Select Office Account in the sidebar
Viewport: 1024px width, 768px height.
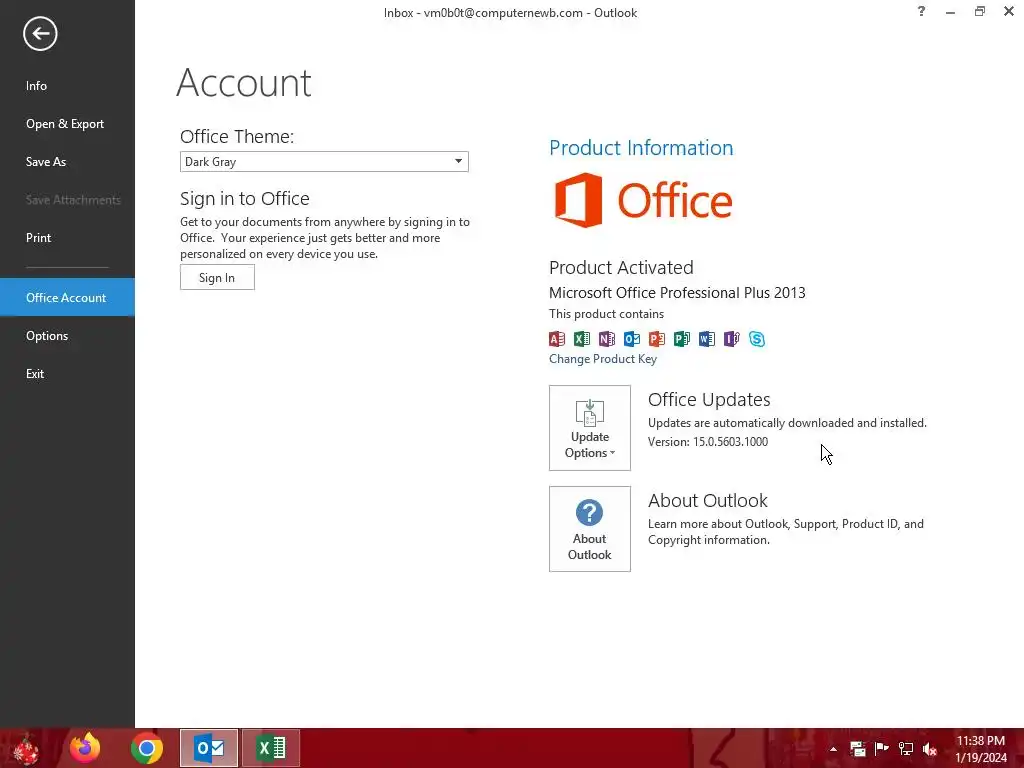point(66,297)
